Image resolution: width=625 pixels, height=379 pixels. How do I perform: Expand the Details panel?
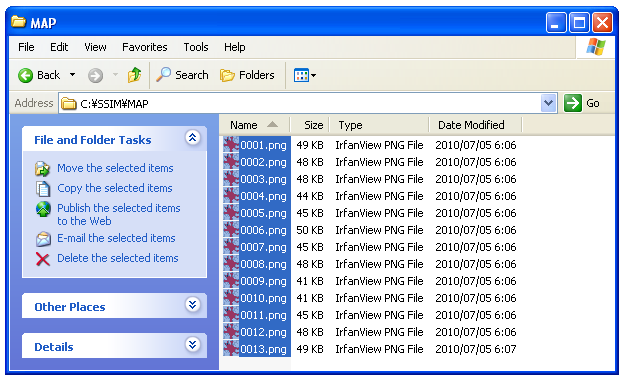click(193, 344)
